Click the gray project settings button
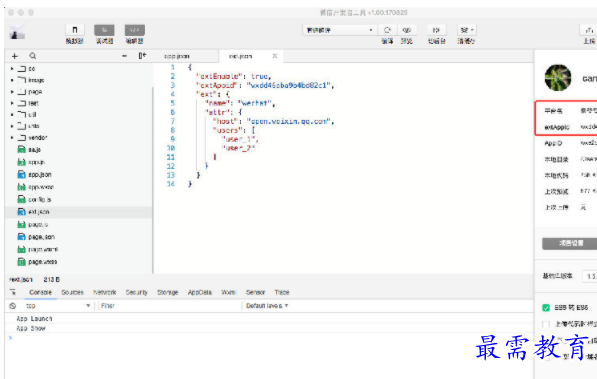The width and height of the screenshot is (597, 379). pyautogui.click(x=570, y=243)
